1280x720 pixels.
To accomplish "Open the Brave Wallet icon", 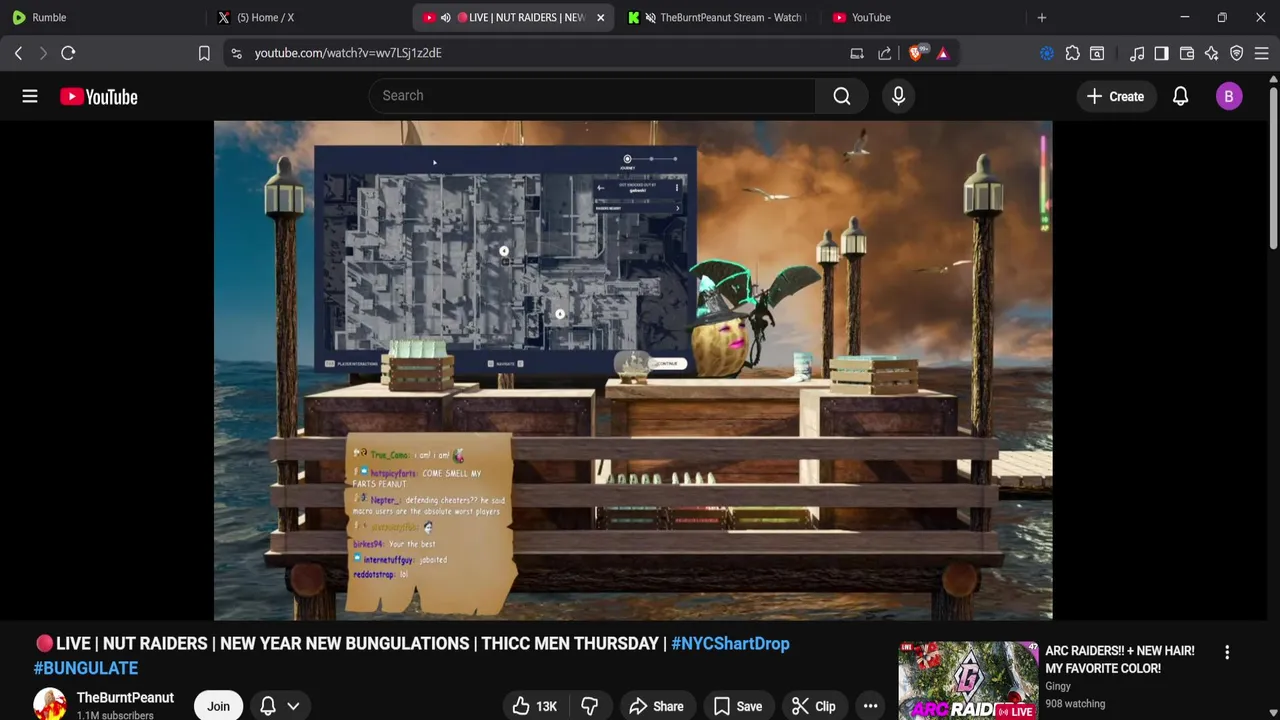I will coord(1187,53).
